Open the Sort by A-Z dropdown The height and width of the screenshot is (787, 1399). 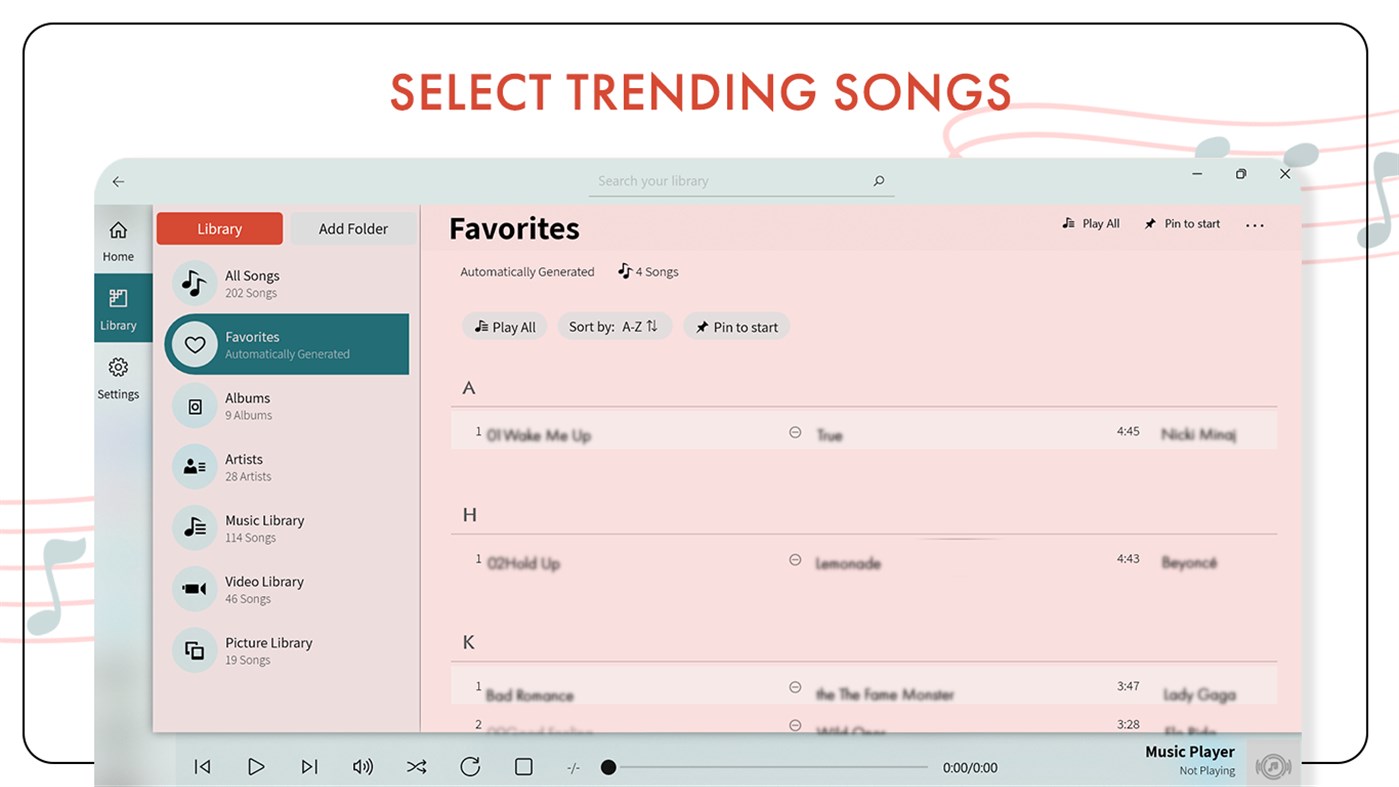coord(615,326)
